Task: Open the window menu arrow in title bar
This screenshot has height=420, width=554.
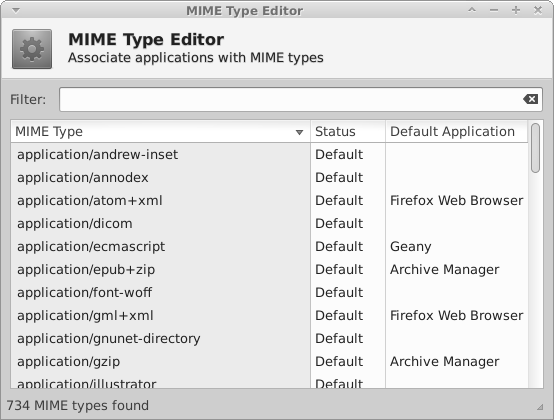Action: tap(16, 11)
